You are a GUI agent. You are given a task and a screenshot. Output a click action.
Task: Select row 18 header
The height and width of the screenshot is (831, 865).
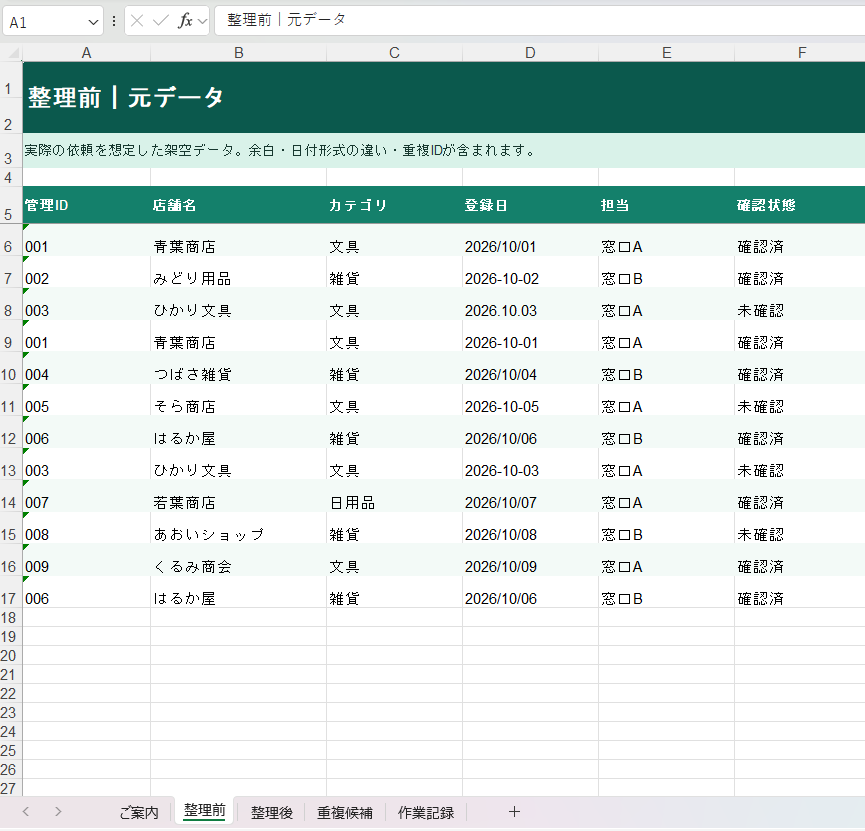(x=10, y=617)
